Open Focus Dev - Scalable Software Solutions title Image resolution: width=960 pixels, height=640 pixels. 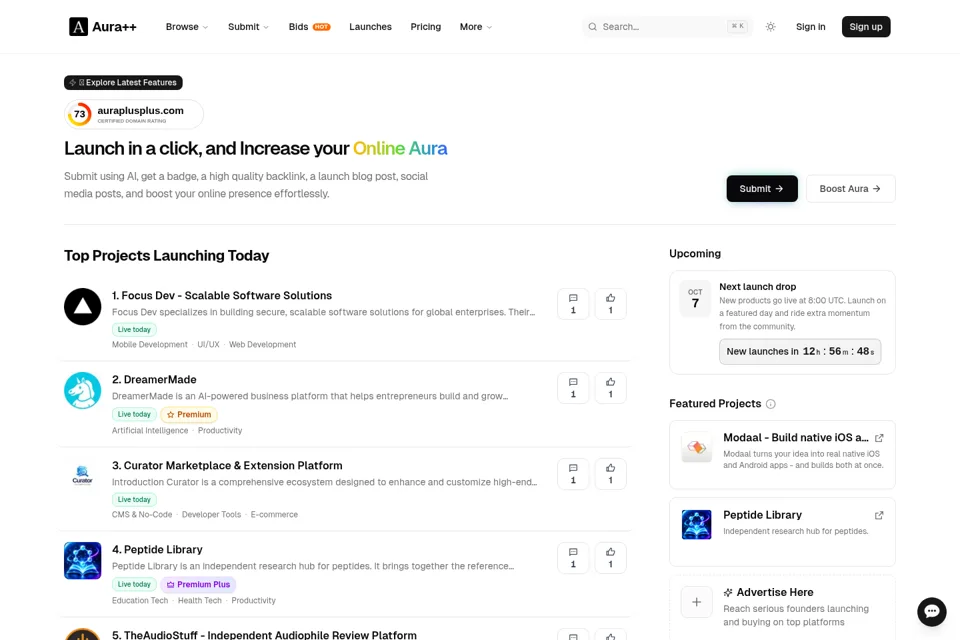(222, 295)
